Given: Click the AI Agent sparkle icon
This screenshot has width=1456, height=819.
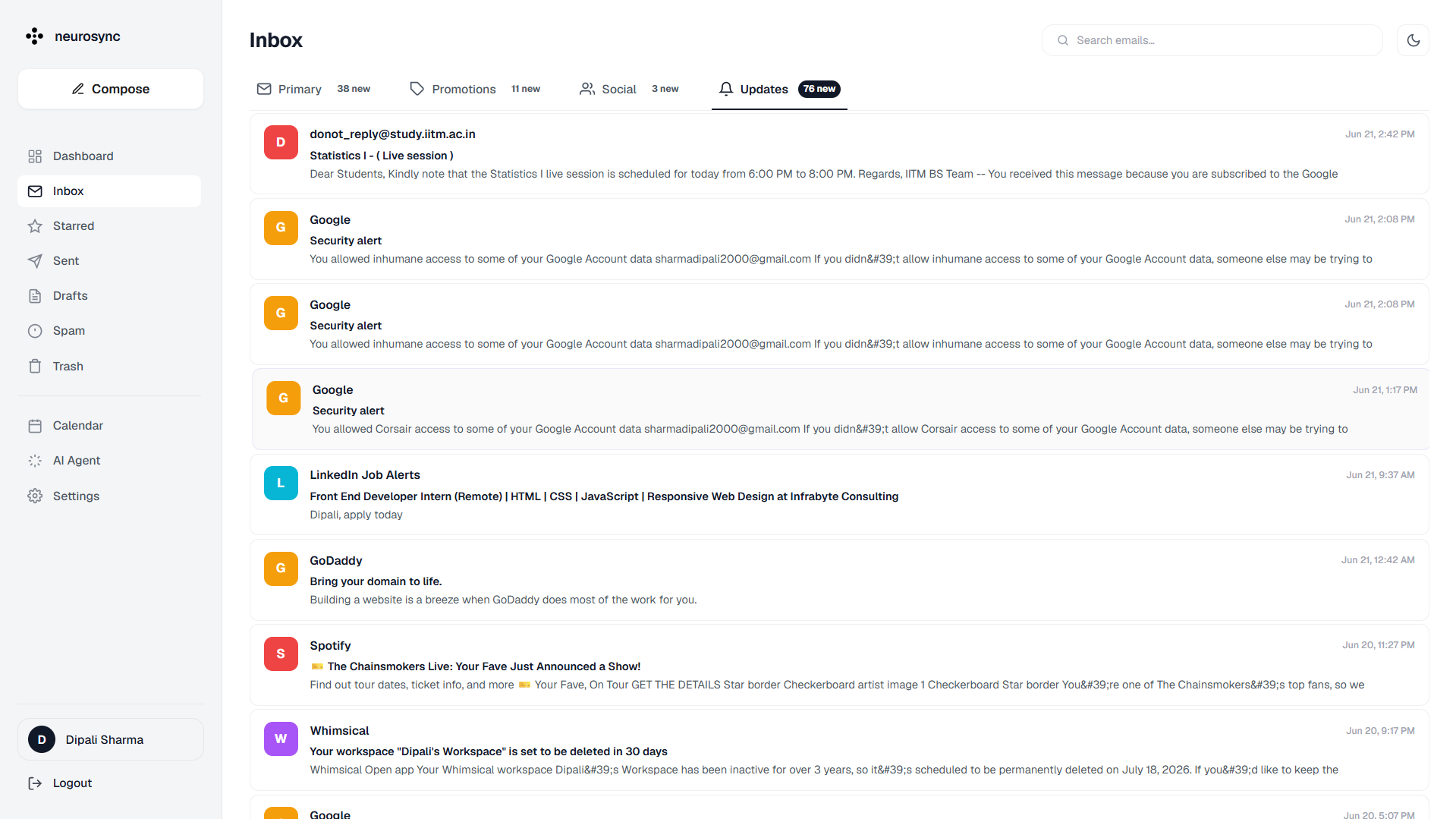Looking at the screenshot, I should [x=35, y=461].
